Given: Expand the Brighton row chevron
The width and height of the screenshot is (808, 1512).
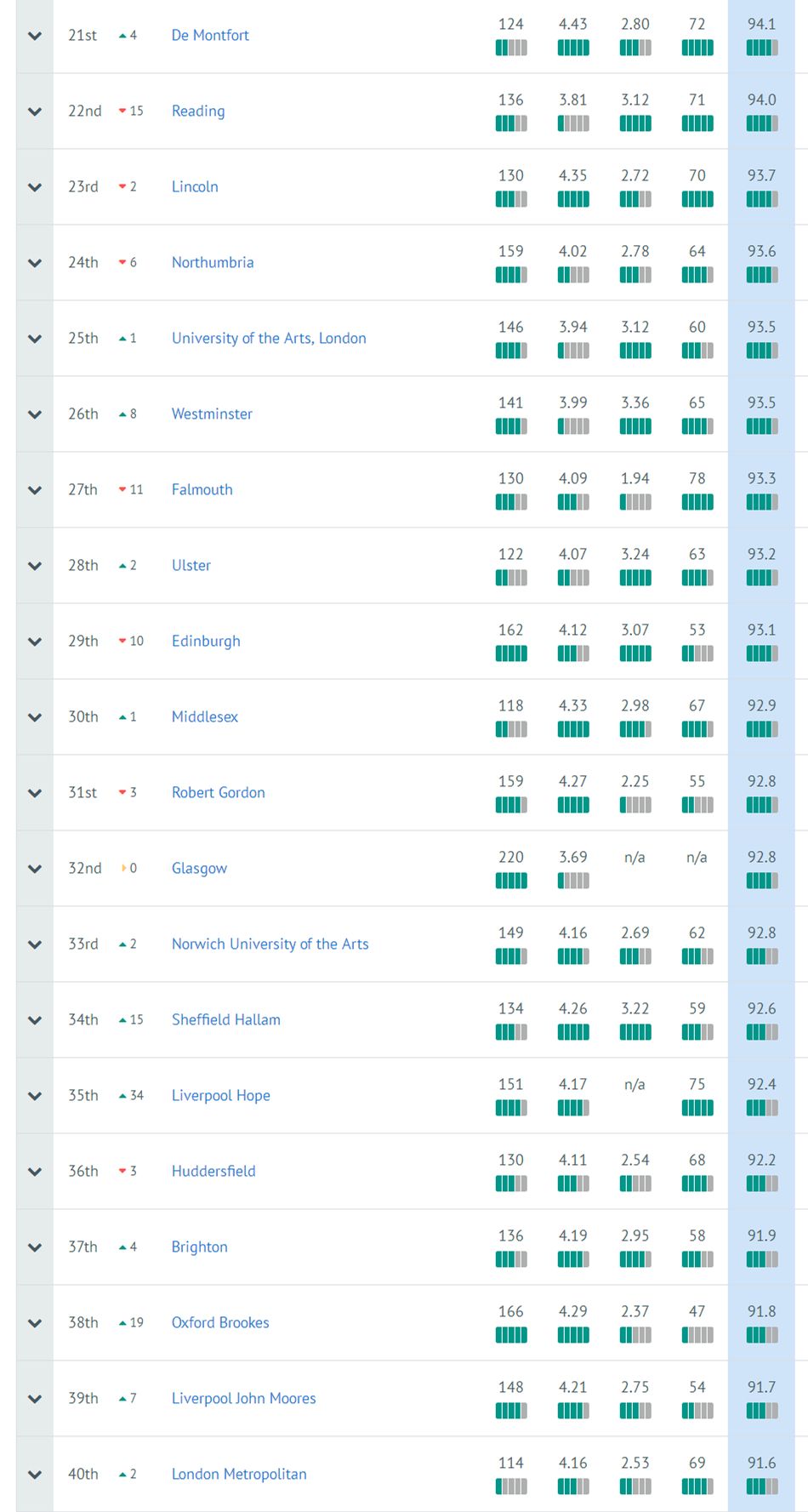Looking at the screenshot, I should (35, 1247).
